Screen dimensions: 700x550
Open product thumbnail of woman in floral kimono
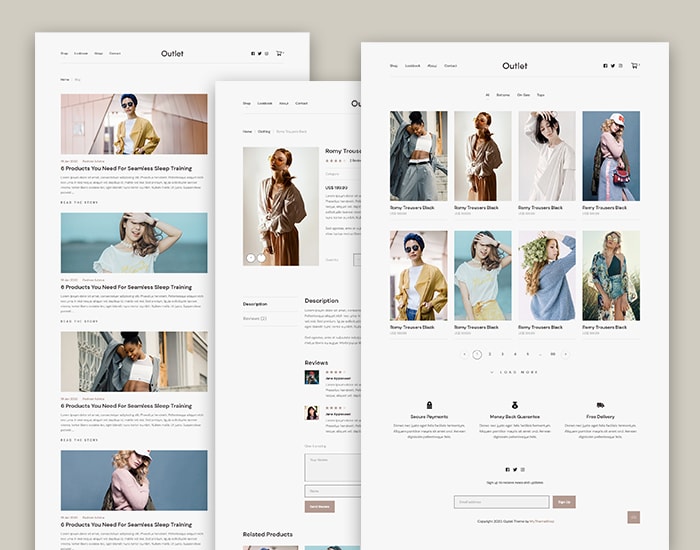coord(611,275)
